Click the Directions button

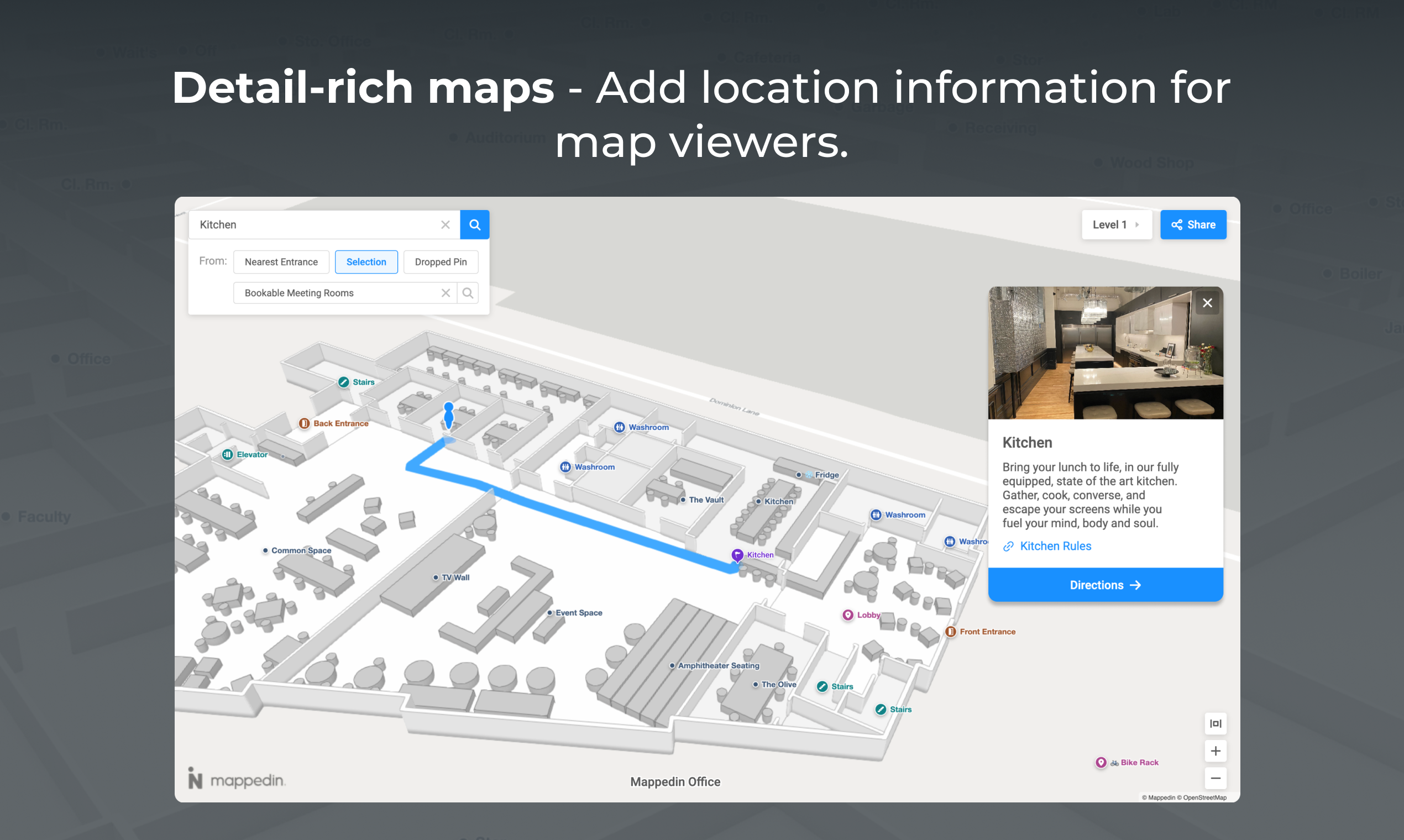pyautogui.click(x=1105, y=585)
